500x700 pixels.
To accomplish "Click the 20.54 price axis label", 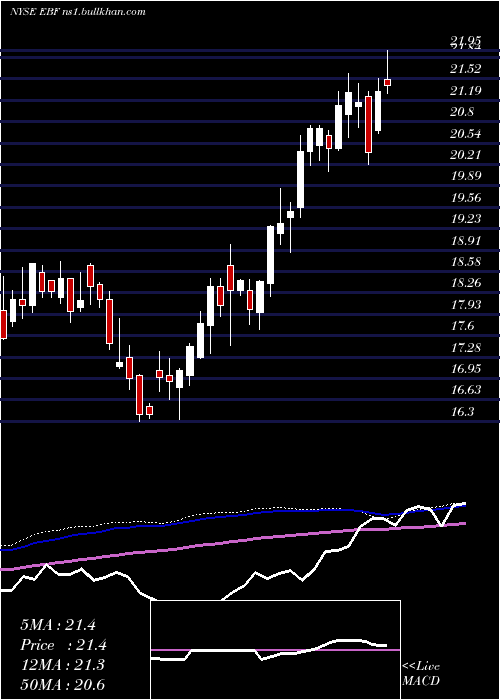I will pos(466,133).
